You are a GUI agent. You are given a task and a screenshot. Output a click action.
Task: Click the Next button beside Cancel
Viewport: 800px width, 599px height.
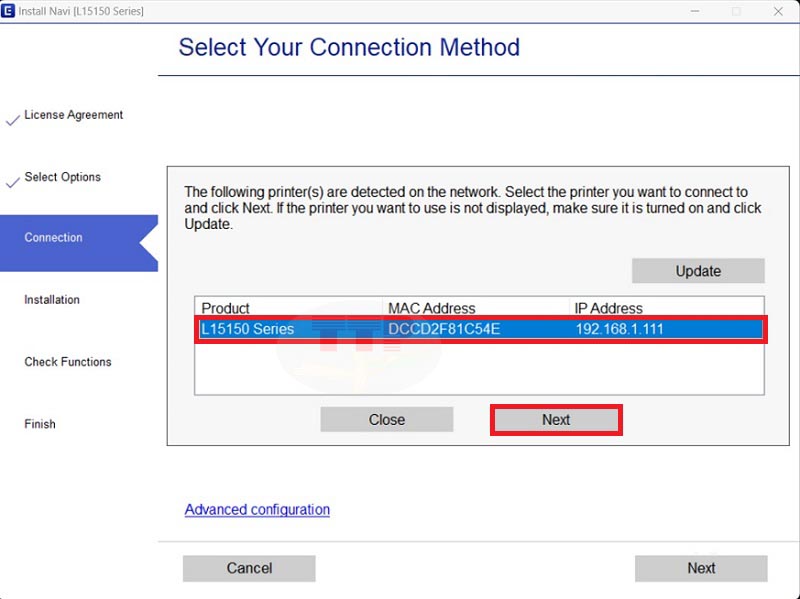click(700, 568)
